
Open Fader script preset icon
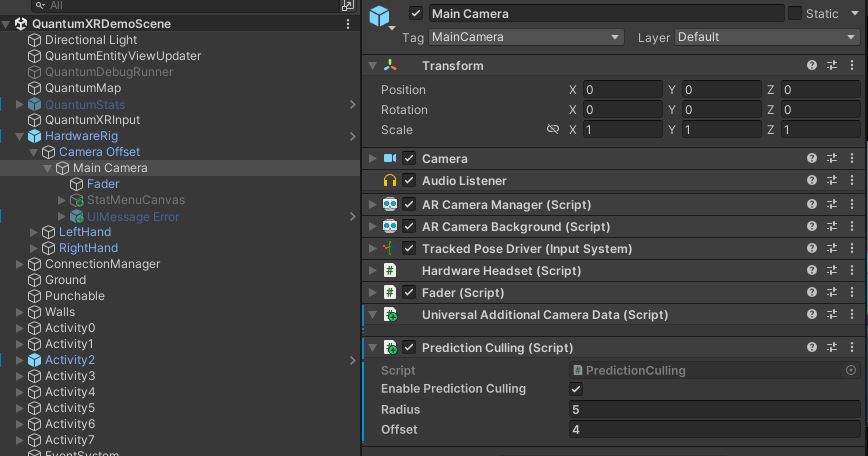pos(832,292)
